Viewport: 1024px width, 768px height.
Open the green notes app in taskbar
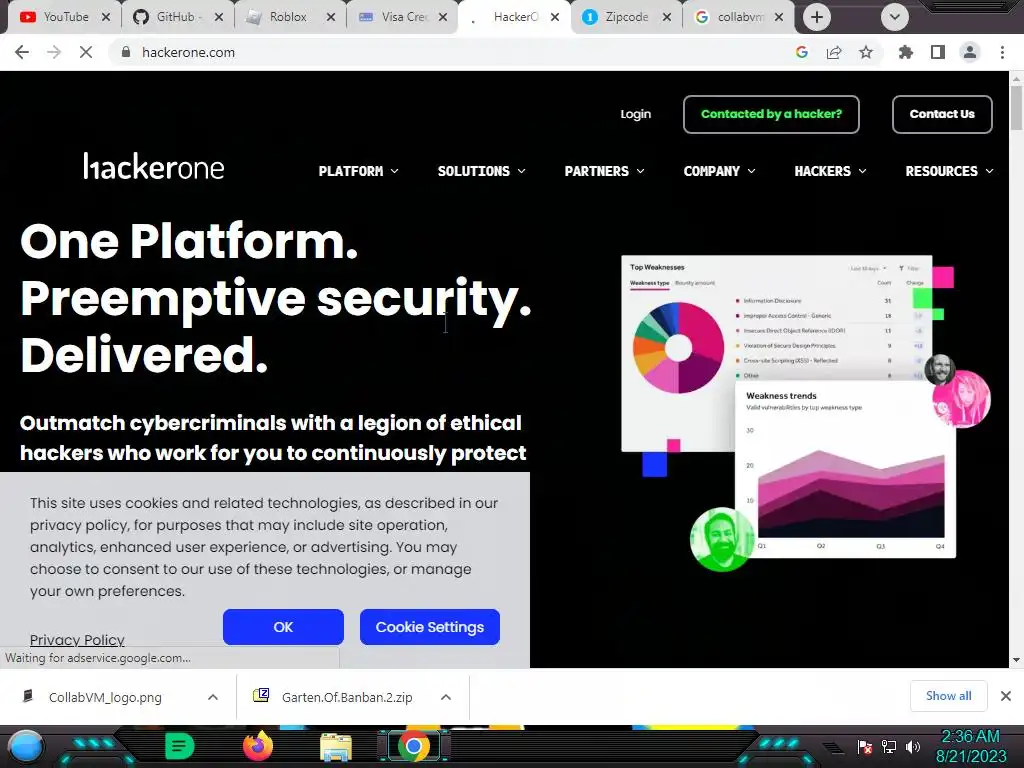point(180,746)
